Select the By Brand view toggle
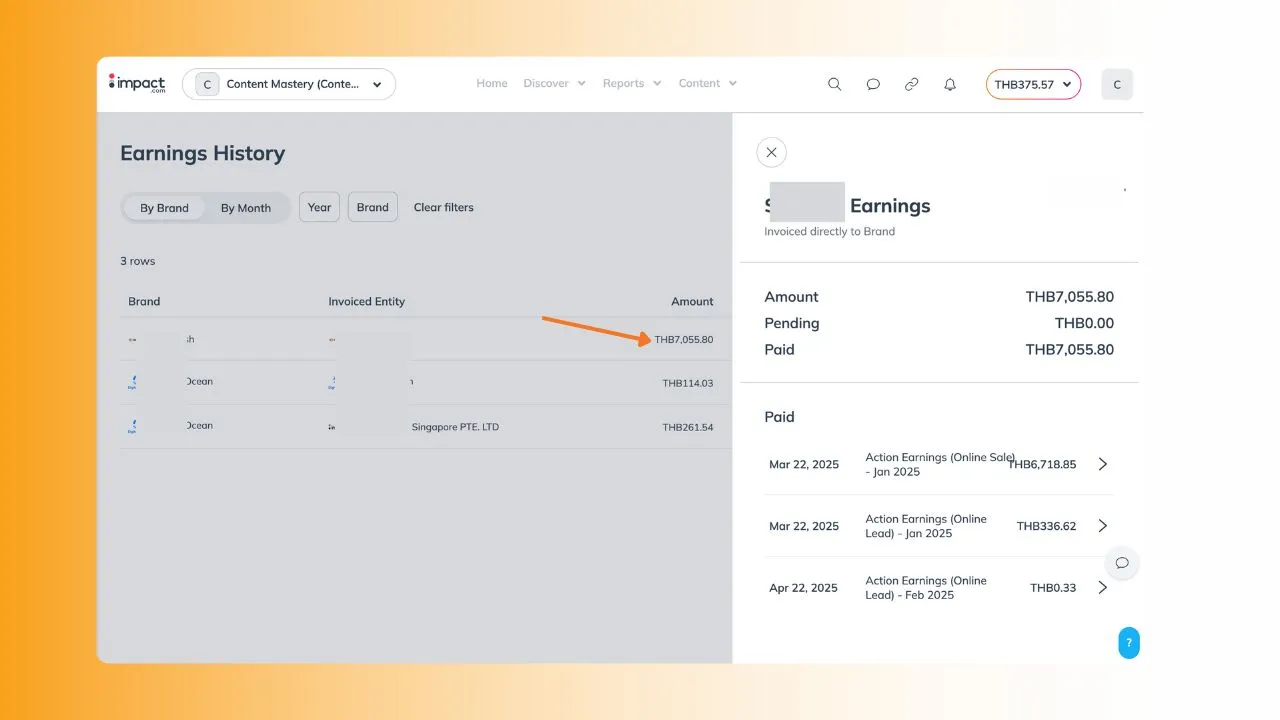 click(164, 208)
